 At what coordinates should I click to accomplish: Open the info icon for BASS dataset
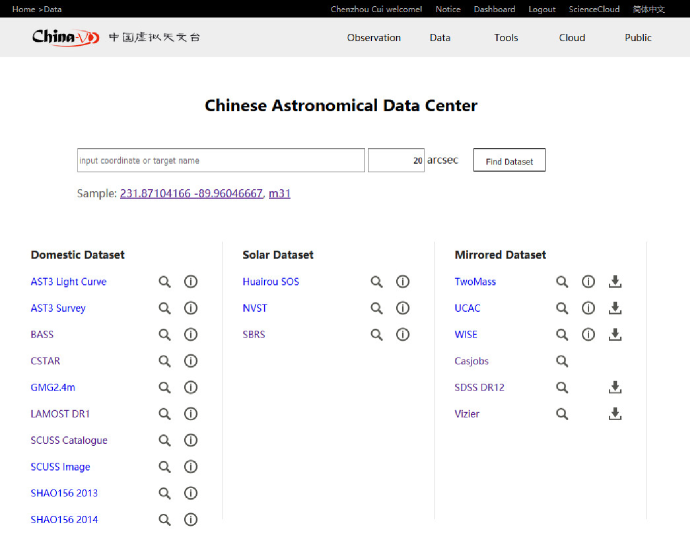click(x=191, y=335)
